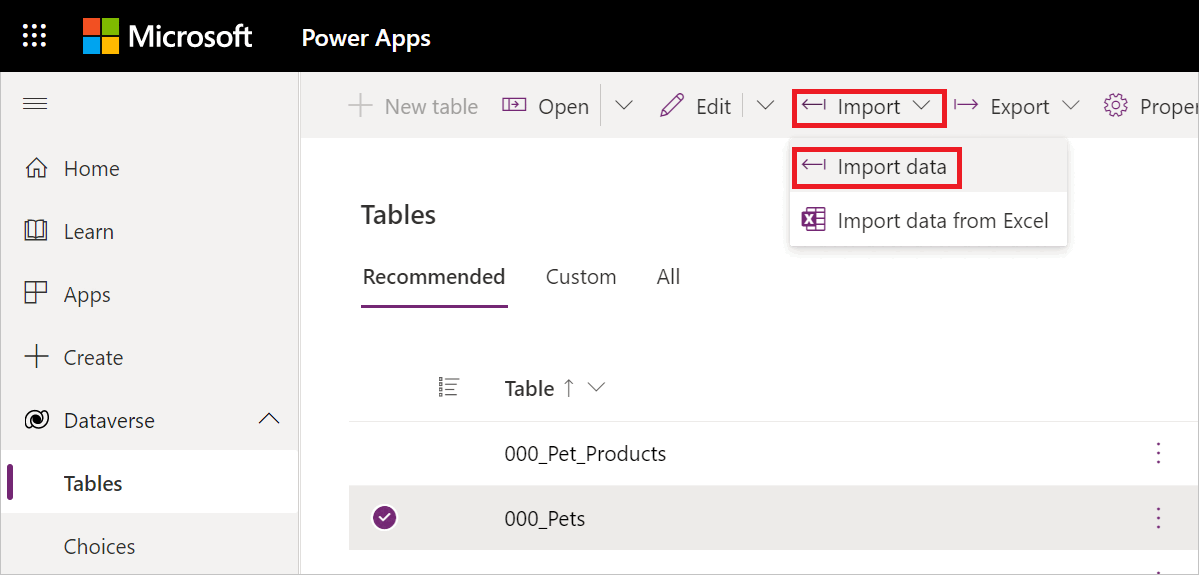Select the Import data menu option
Screen dimensions: 1199x575
[876, 168]
